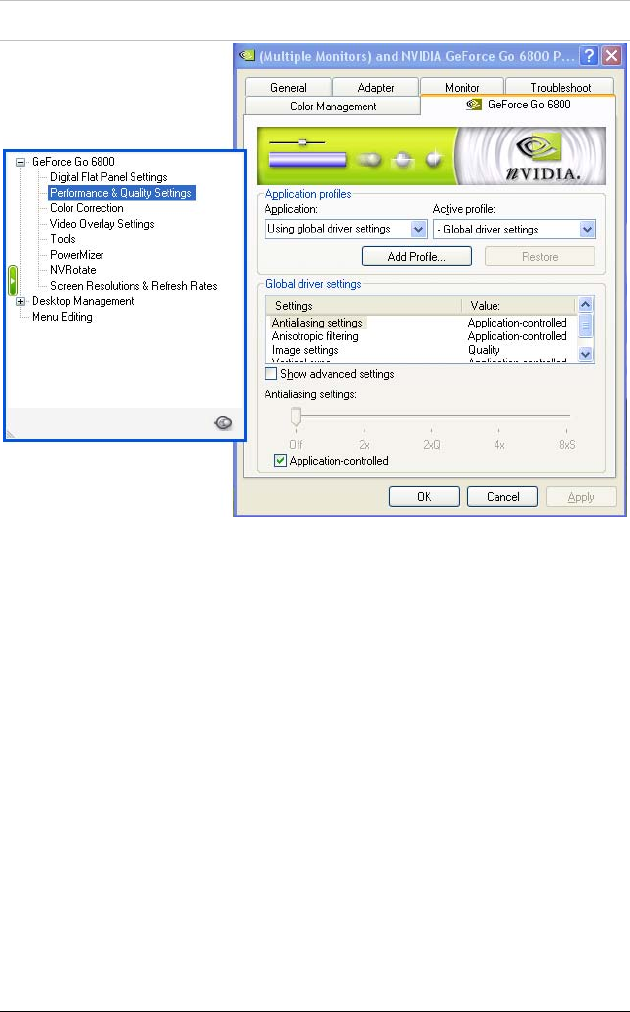Select Menu Editing in the tree
The width and height of the screenshot is (630, 1012).
tap(62, 317)
